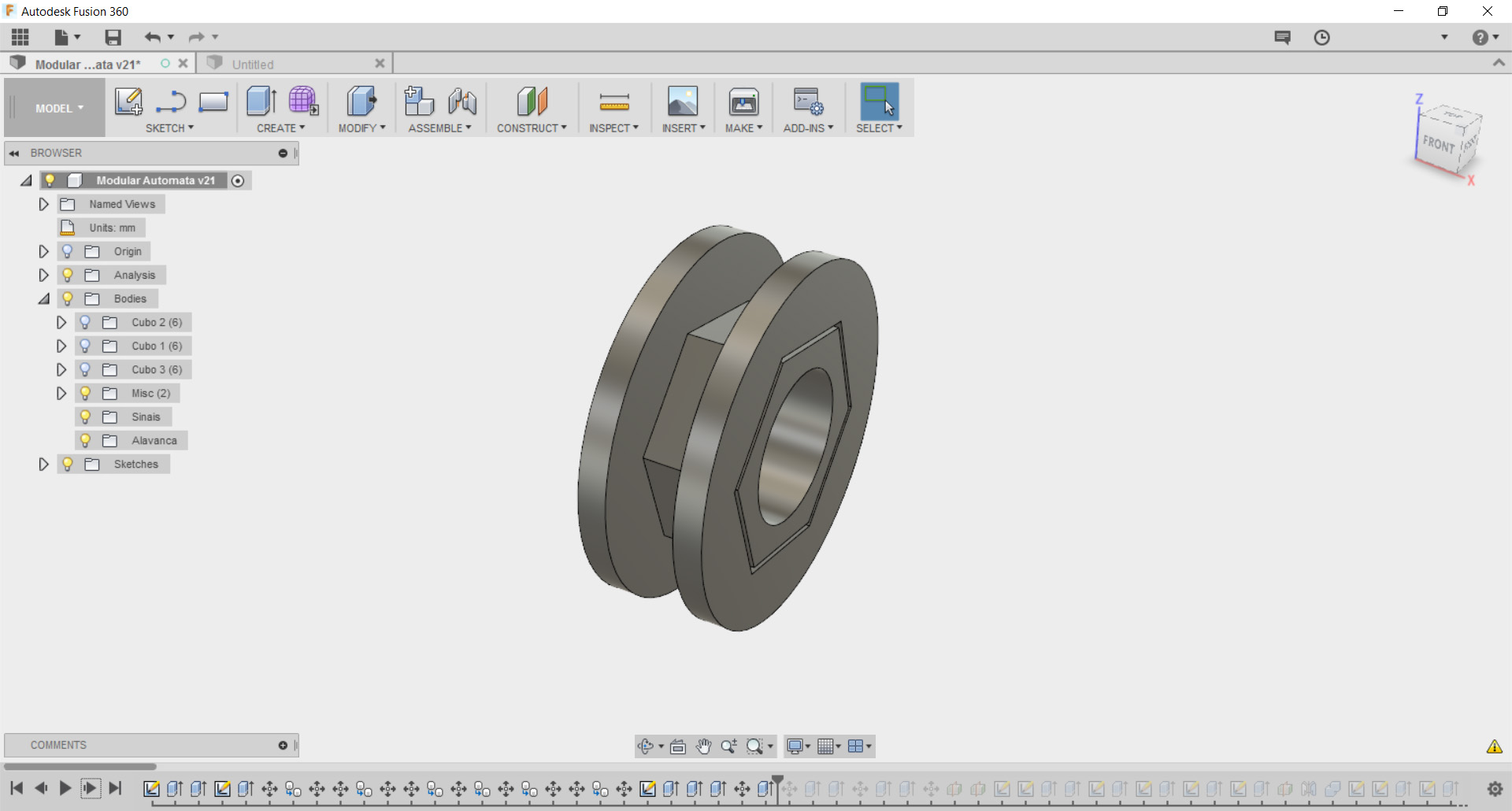Toggle visibility of Modular Automata v21 root

click(x=50, y=180)
